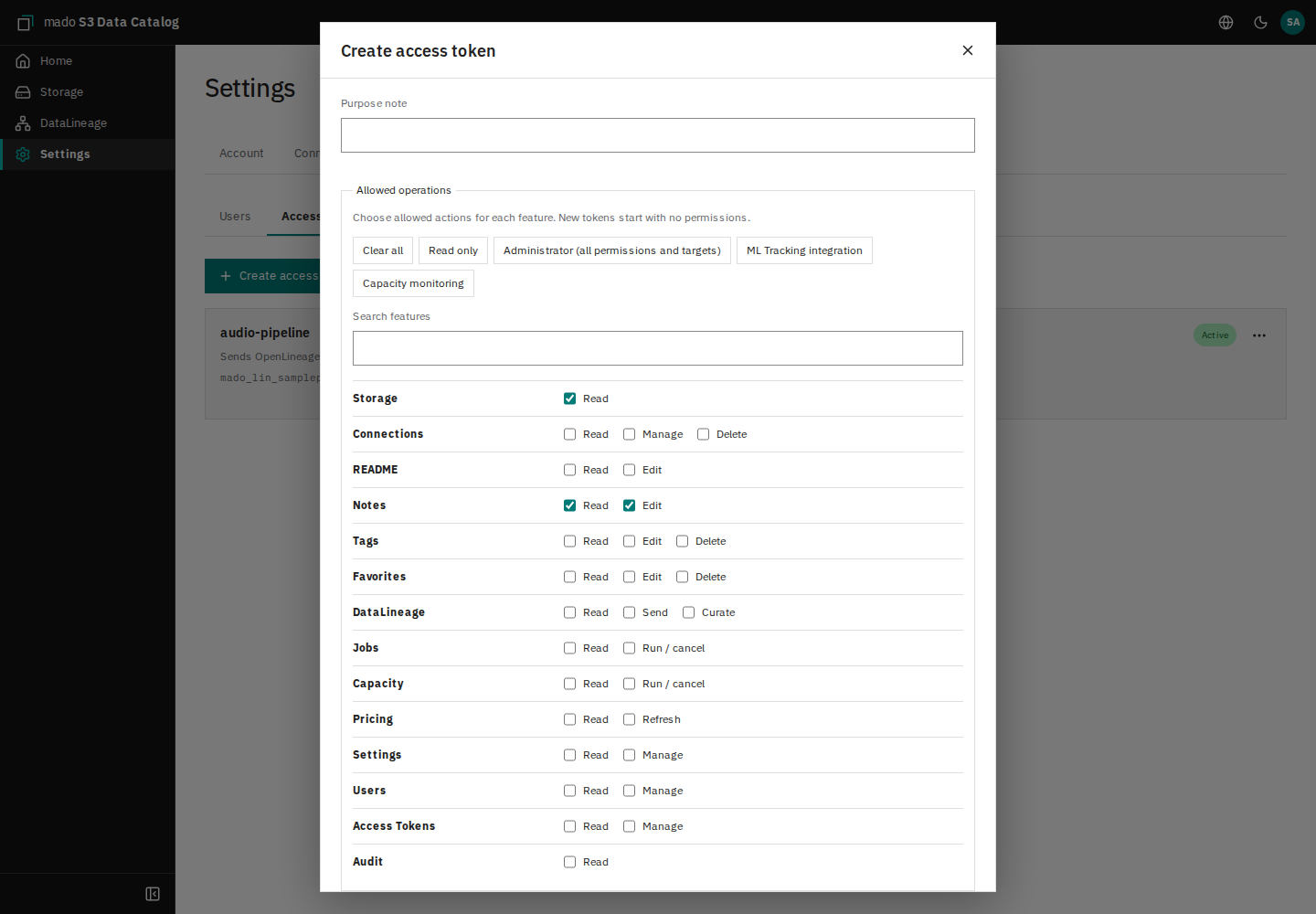The image size is (1316, 914).
Task: Enable Tags Edit permission
Action: pos(629,541)
